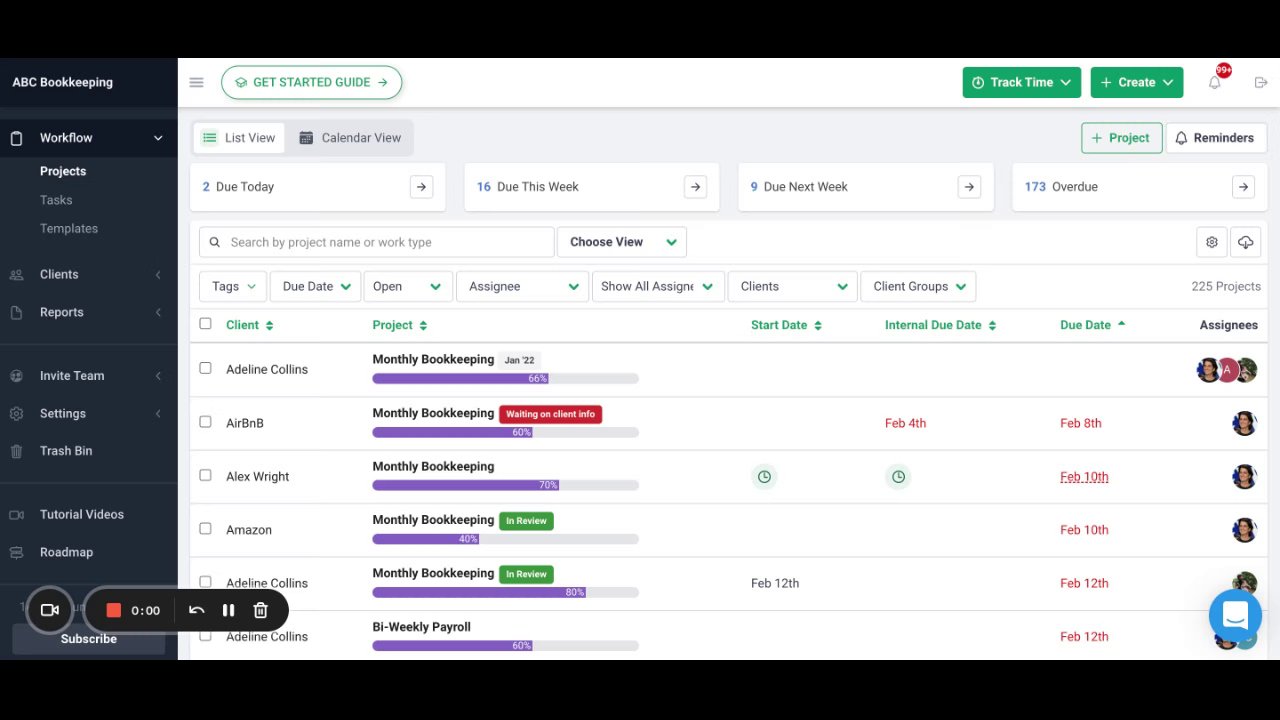
Task: Click the Tutorial Videos sidebar icon
Action: click(16, 515)
